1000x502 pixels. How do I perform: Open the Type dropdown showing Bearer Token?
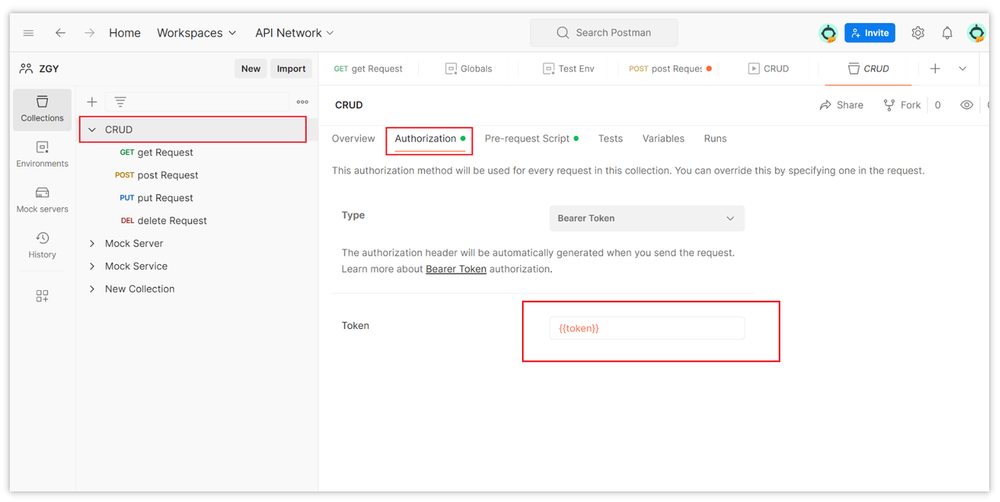coord(646,218)
